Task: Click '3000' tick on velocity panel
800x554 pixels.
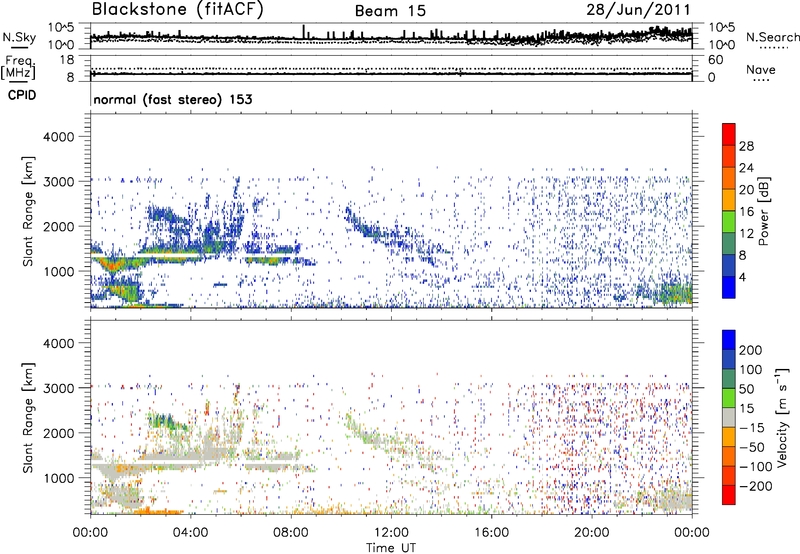Action: 59,388
